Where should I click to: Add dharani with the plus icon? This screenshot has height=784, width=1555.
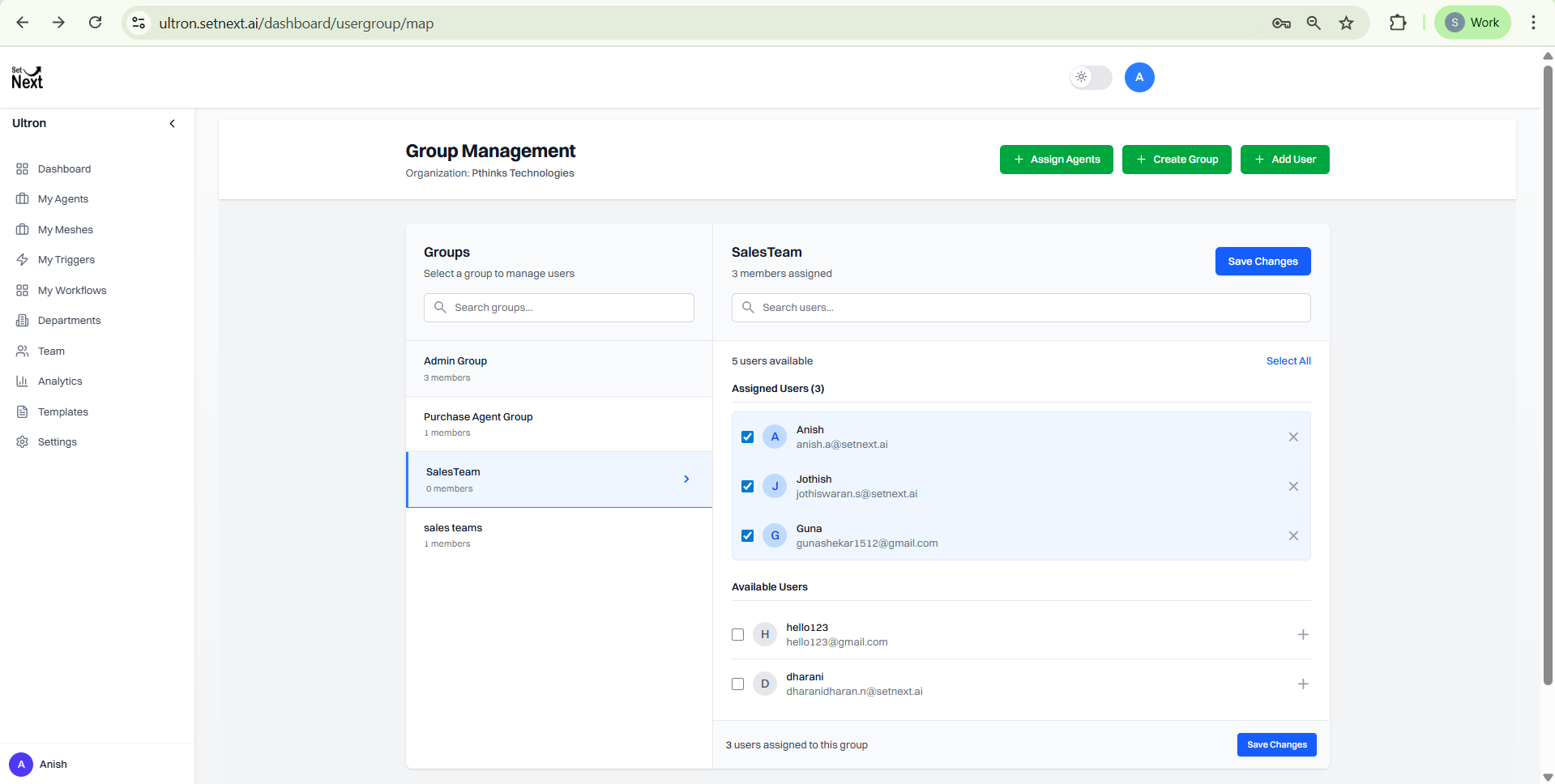click(1303, 684)
